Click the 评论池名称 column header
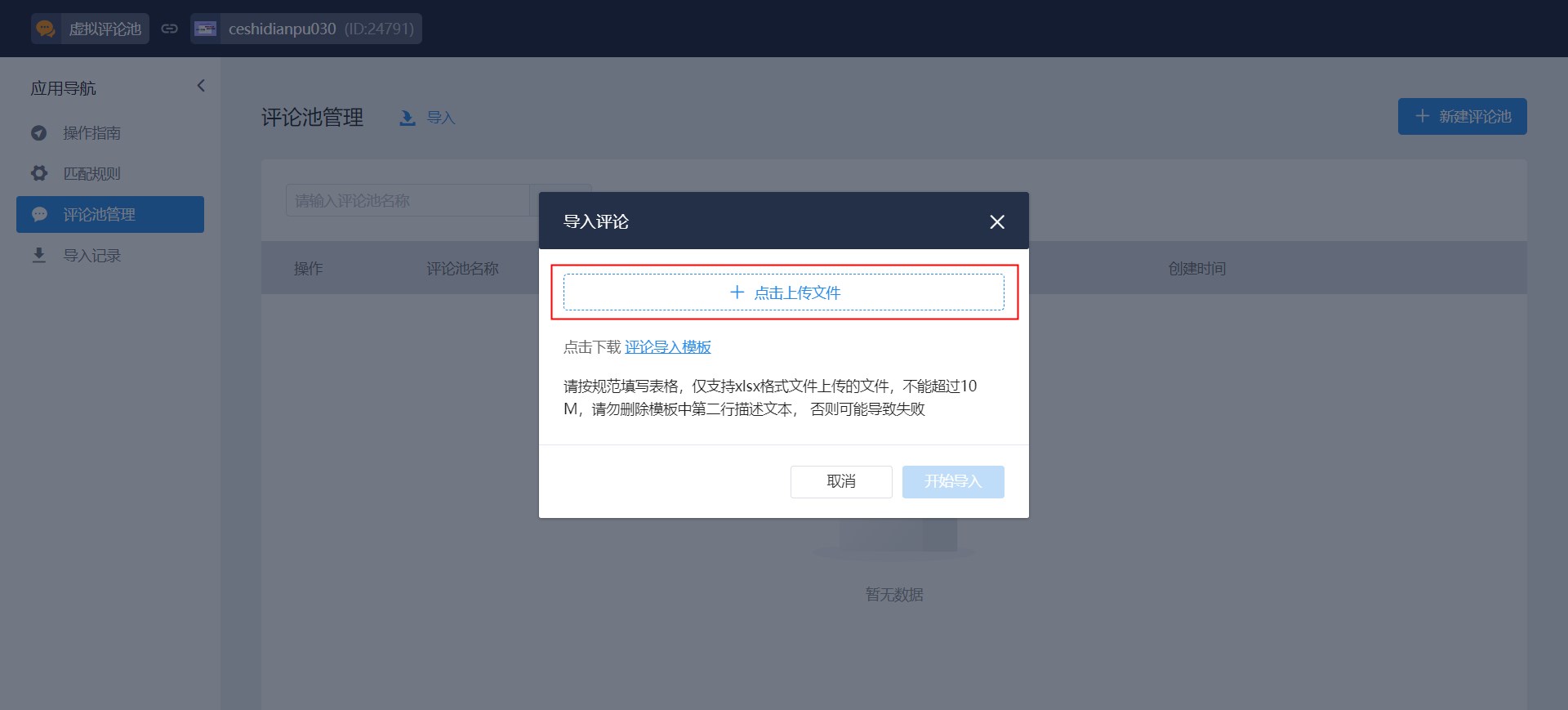 tap(462, 268)
